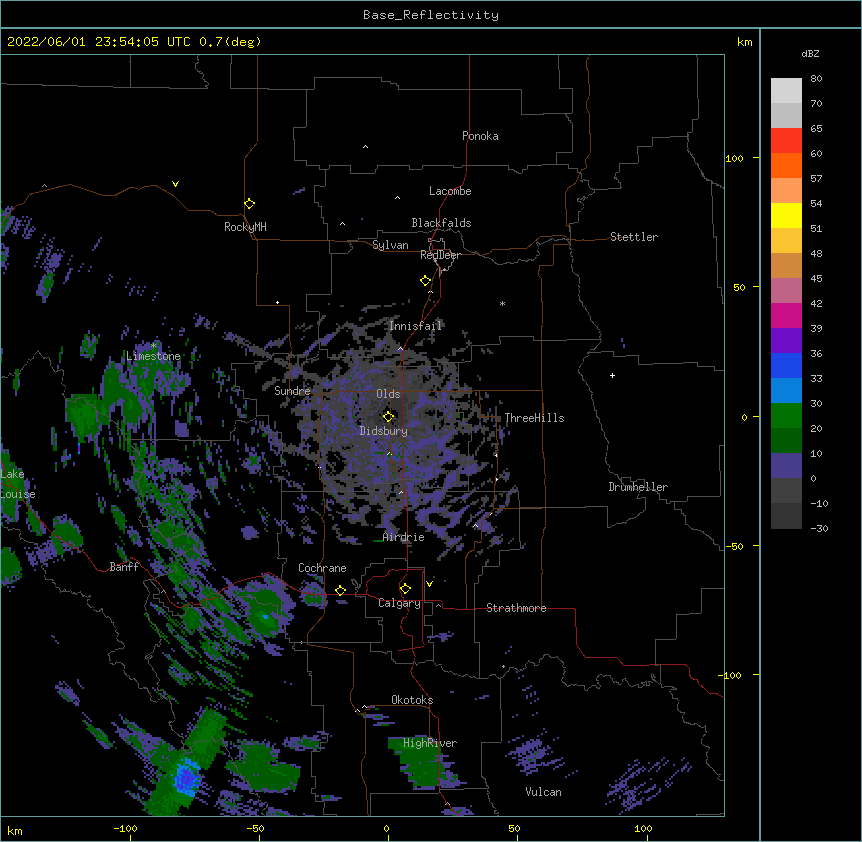This screenshot has width=862, height=842.
Task: Click the yellow diamond marker above RockyMH
Action: [249, 204]
